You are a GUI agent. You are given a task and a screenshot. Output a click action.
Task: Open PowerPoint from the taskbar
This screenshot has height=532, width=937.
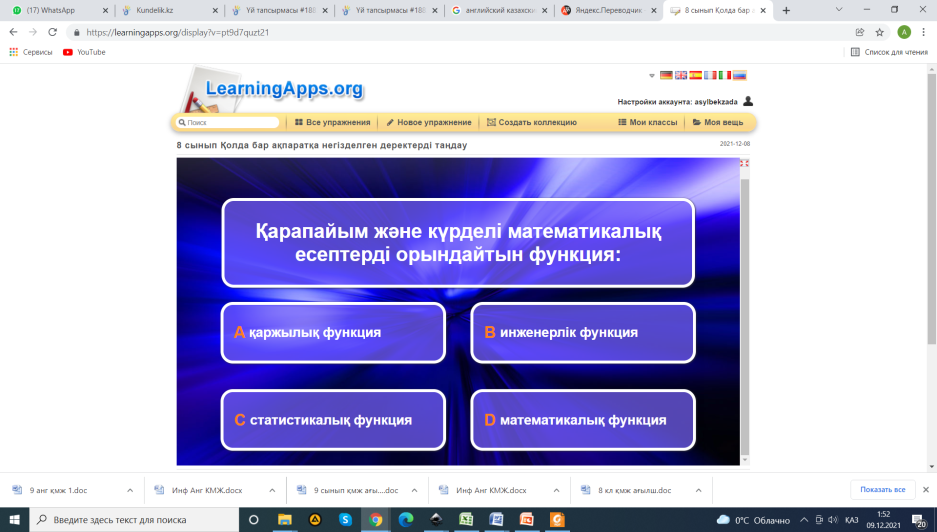(x=527, y=519)
